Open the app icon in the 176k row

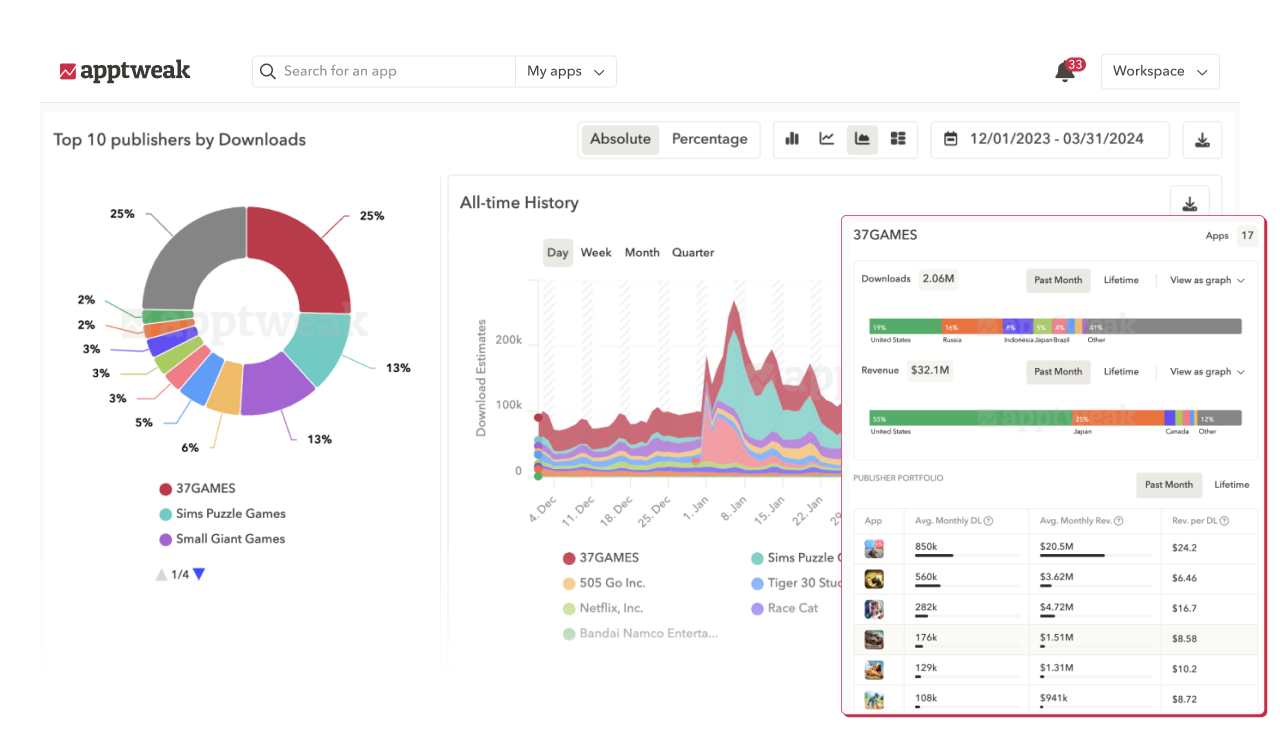pos(874,638)
